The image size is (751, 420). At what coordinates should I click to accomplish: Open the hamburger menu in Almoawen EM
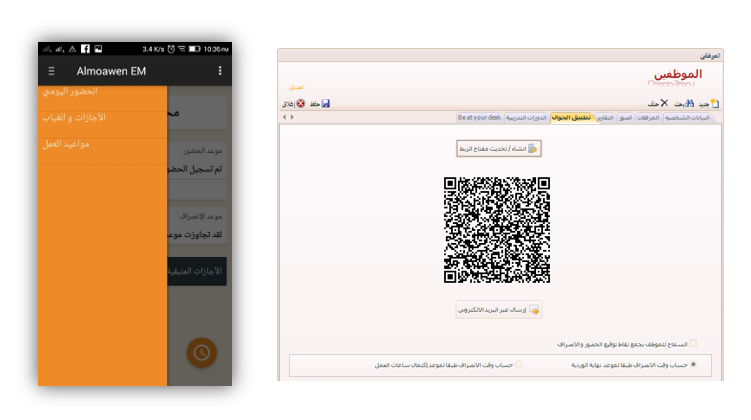pos(51,71)
